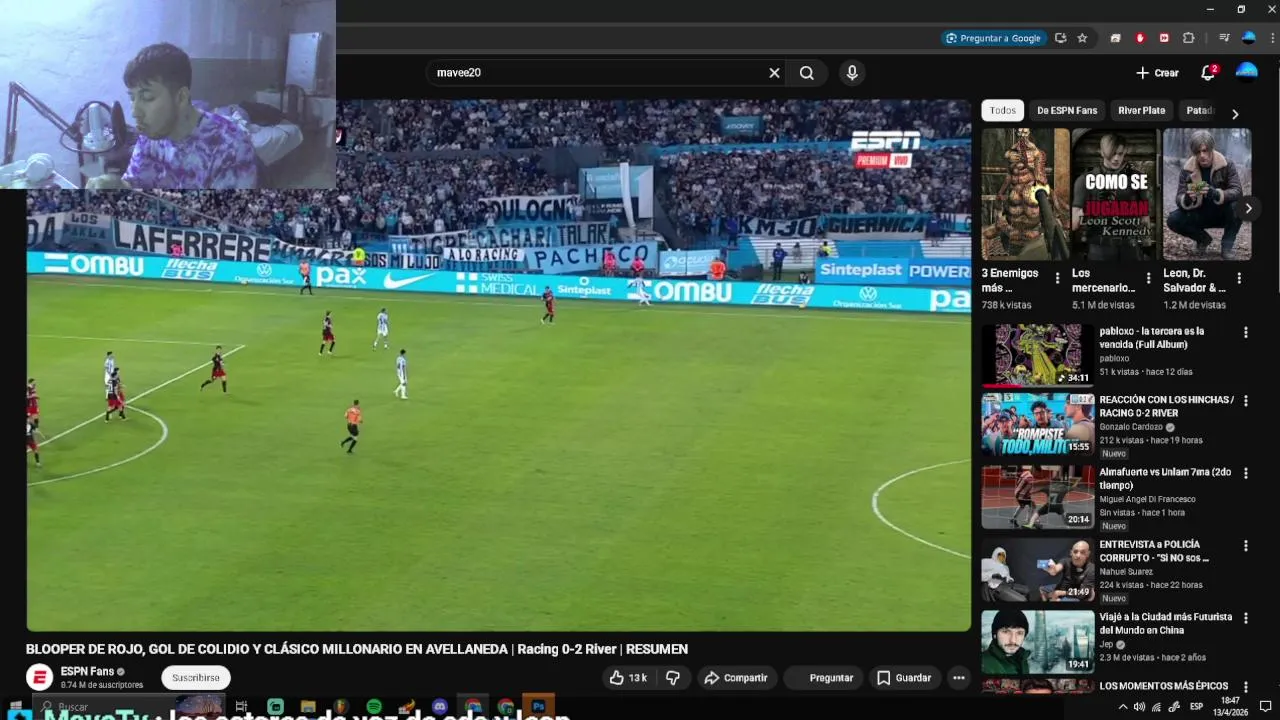Open the Chrome profile avatar
Screen dimensions: 1280x720
click(1248, 38)
